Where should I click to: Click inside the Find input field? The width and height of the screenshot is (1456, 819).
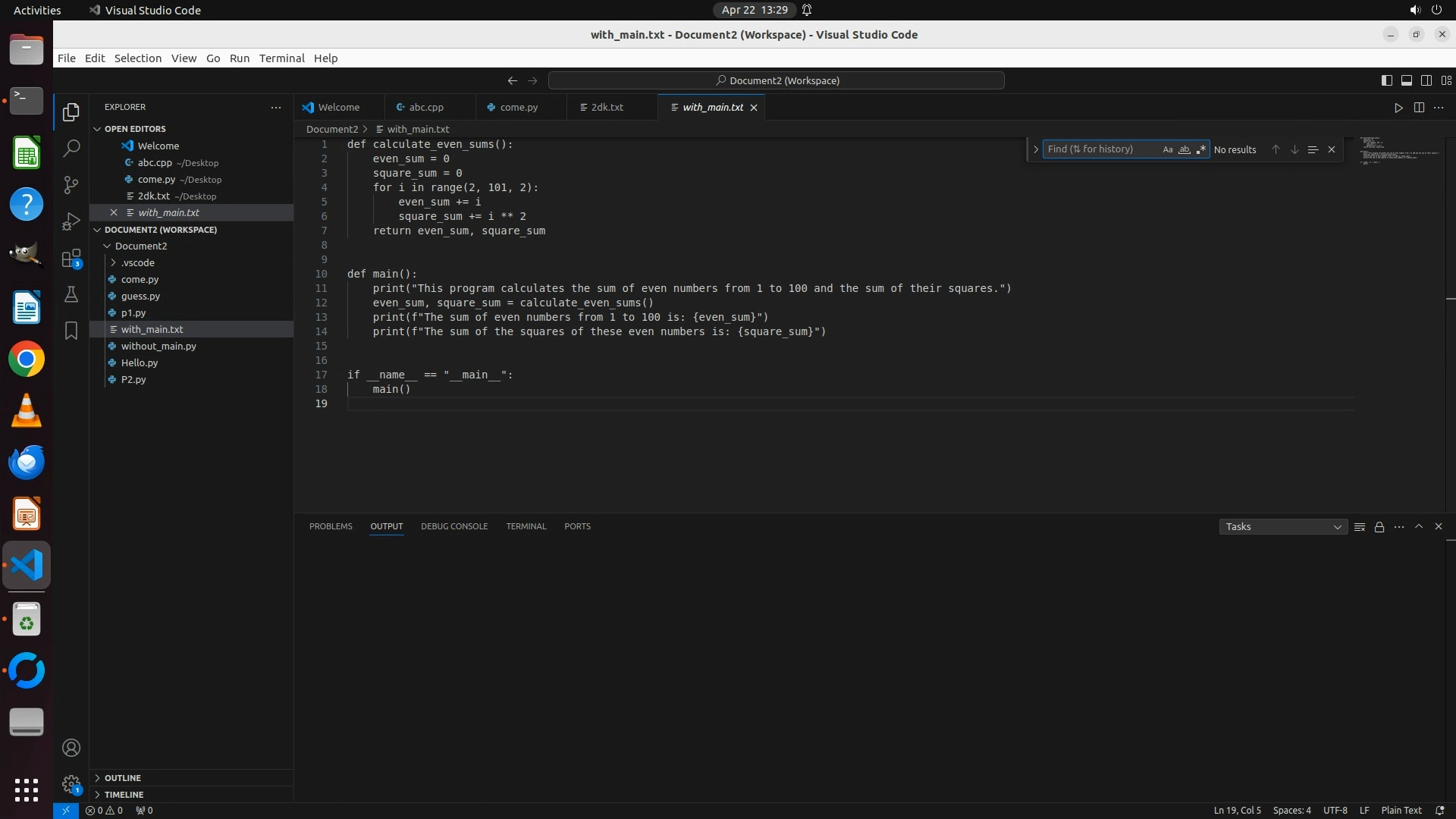pos(1100,149)
